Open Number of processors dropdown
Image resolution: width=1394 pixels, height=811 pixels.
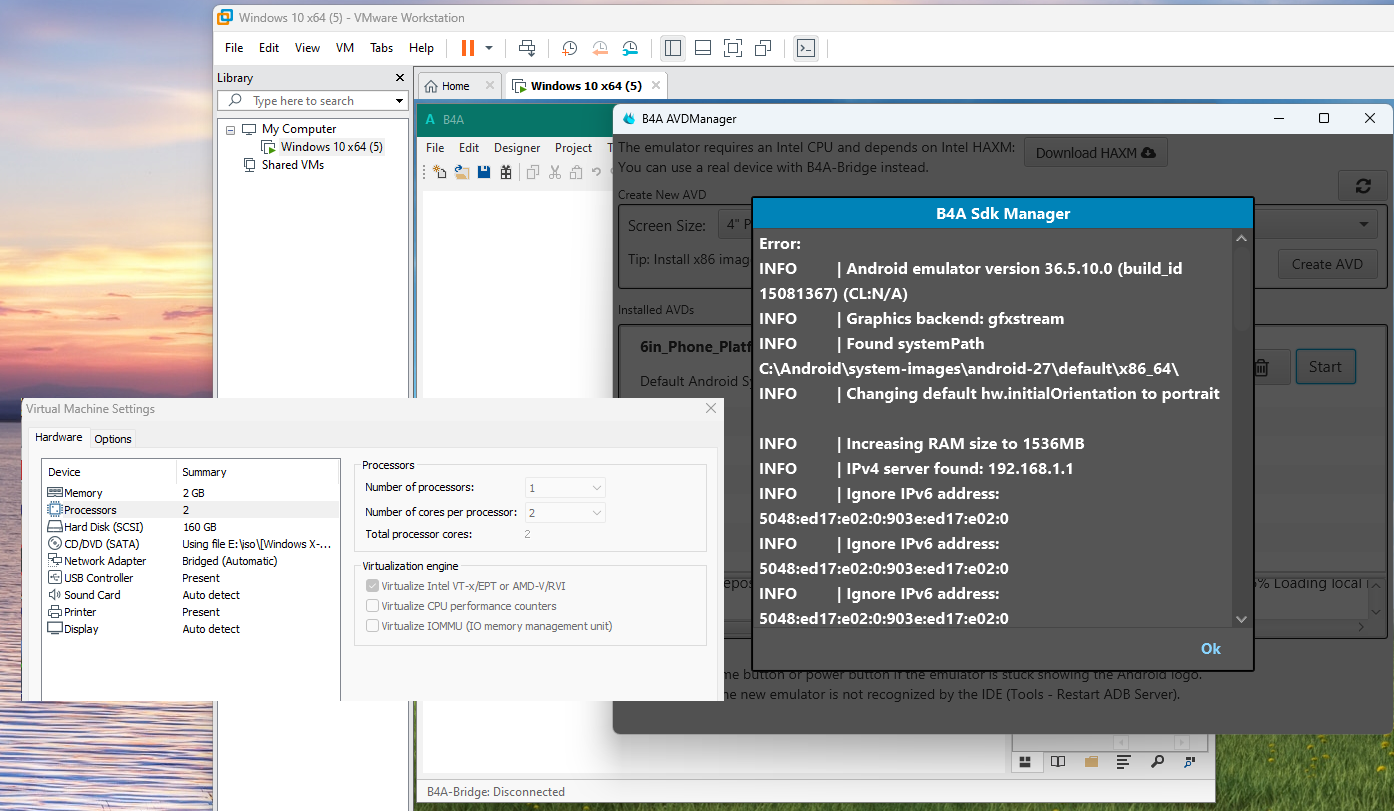pyautogui.click(x=565, y=488)
